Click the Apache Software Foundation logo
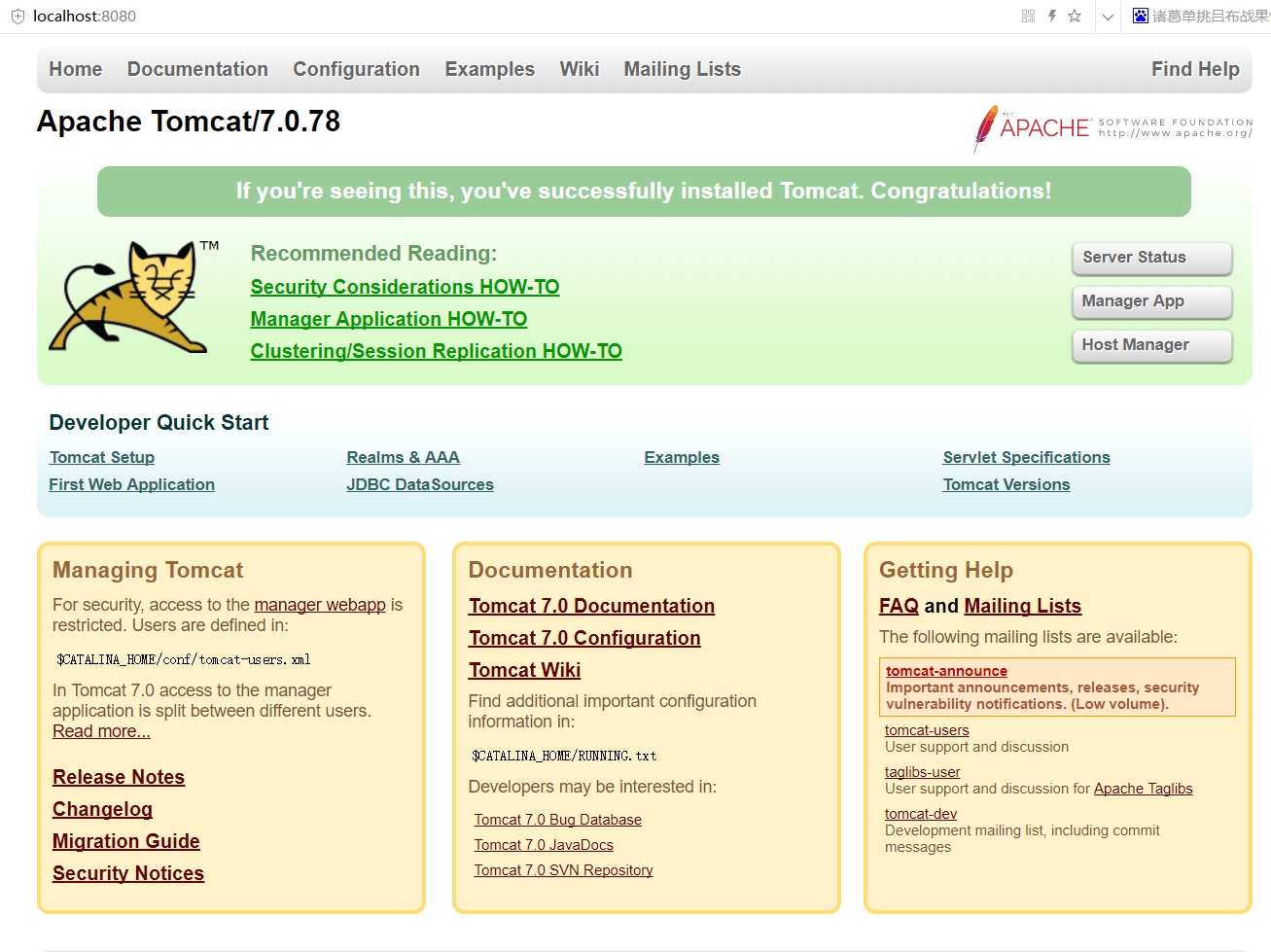 (1112, 128)
